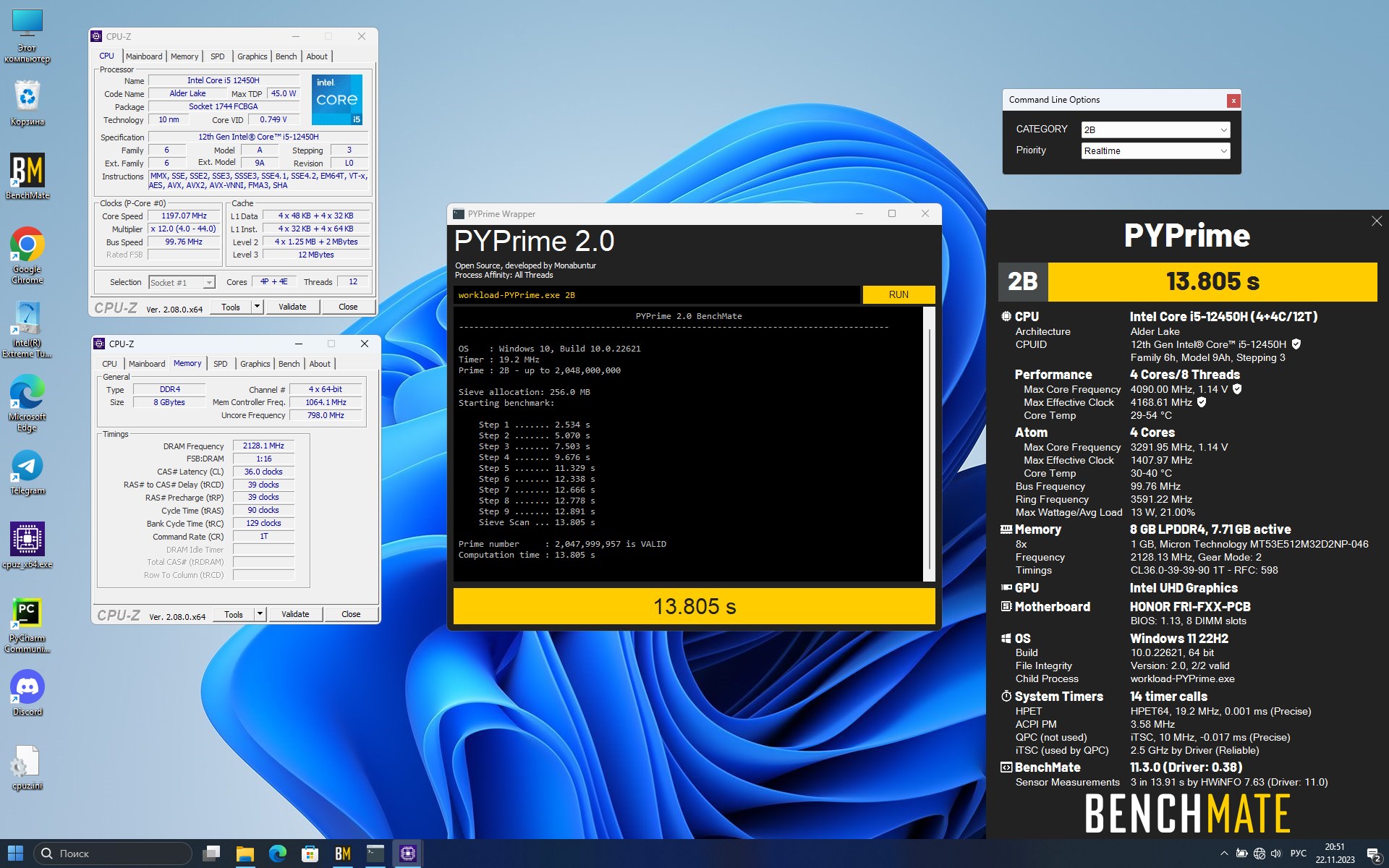The height and width of the screenshot is (868, 1389).
Task: Open the network tray icon
Action: coord(1259,854)
